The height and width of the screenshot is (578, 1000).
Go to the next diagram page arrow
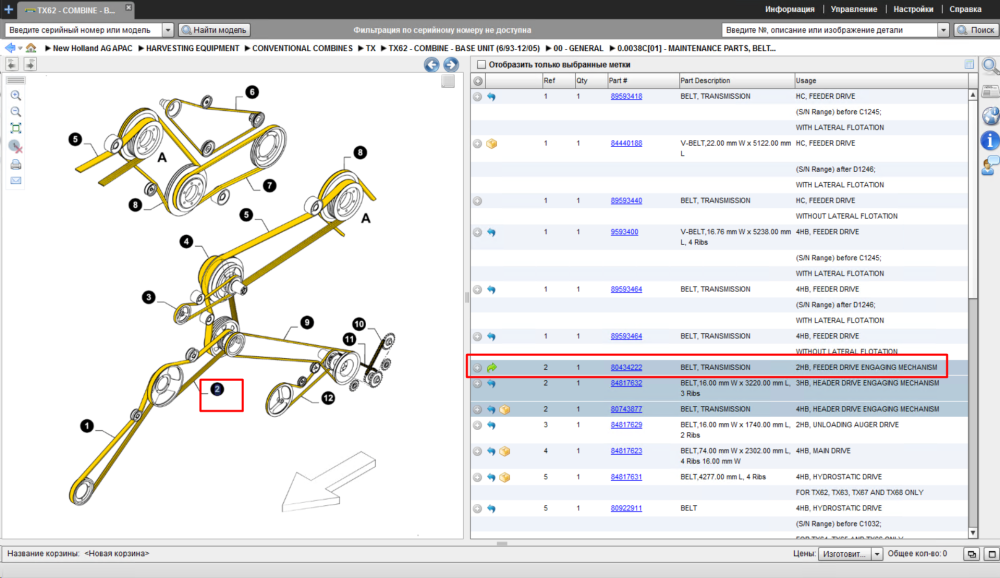(x=451, y=64)
